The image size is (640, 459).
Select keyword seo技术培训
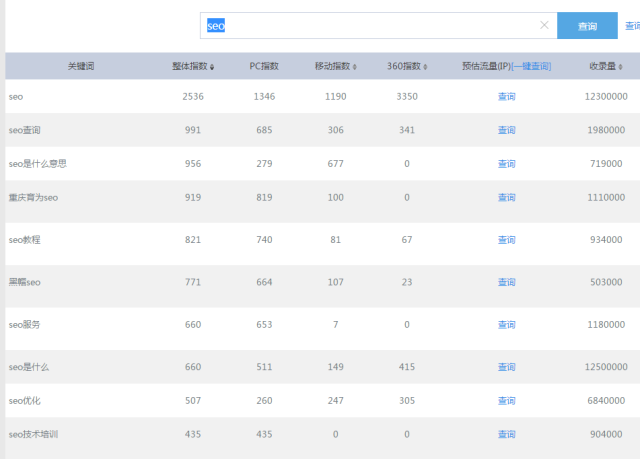click(33, 435)
